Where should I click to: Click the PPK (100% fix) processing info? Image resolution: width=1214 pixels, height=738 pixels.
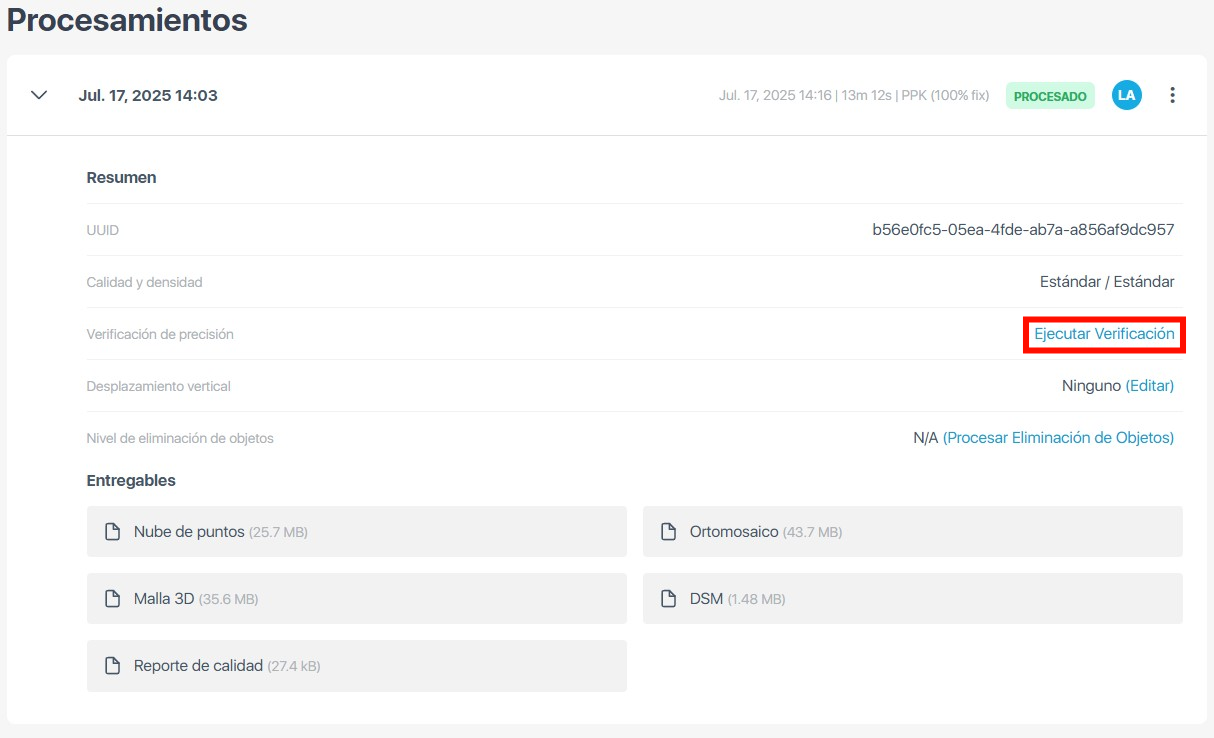pos(945,96)
